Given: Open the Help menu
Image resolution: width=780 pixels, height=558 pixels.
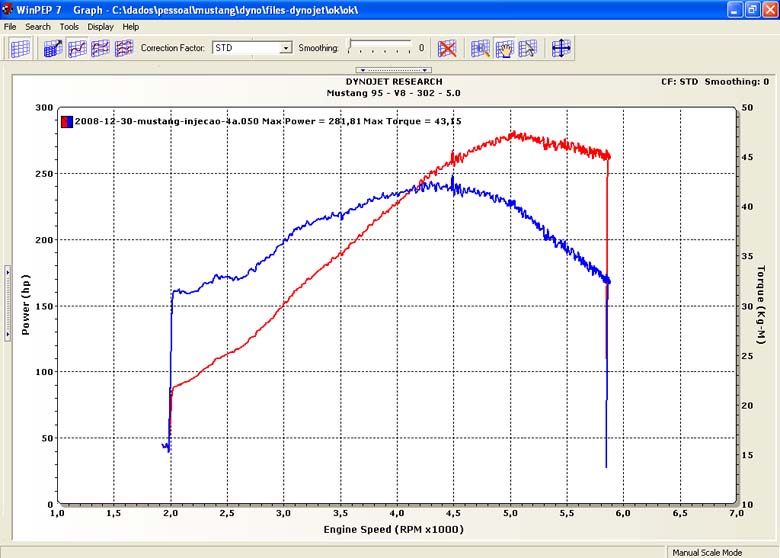Looking at the screenshot, I should click(131, 27).
